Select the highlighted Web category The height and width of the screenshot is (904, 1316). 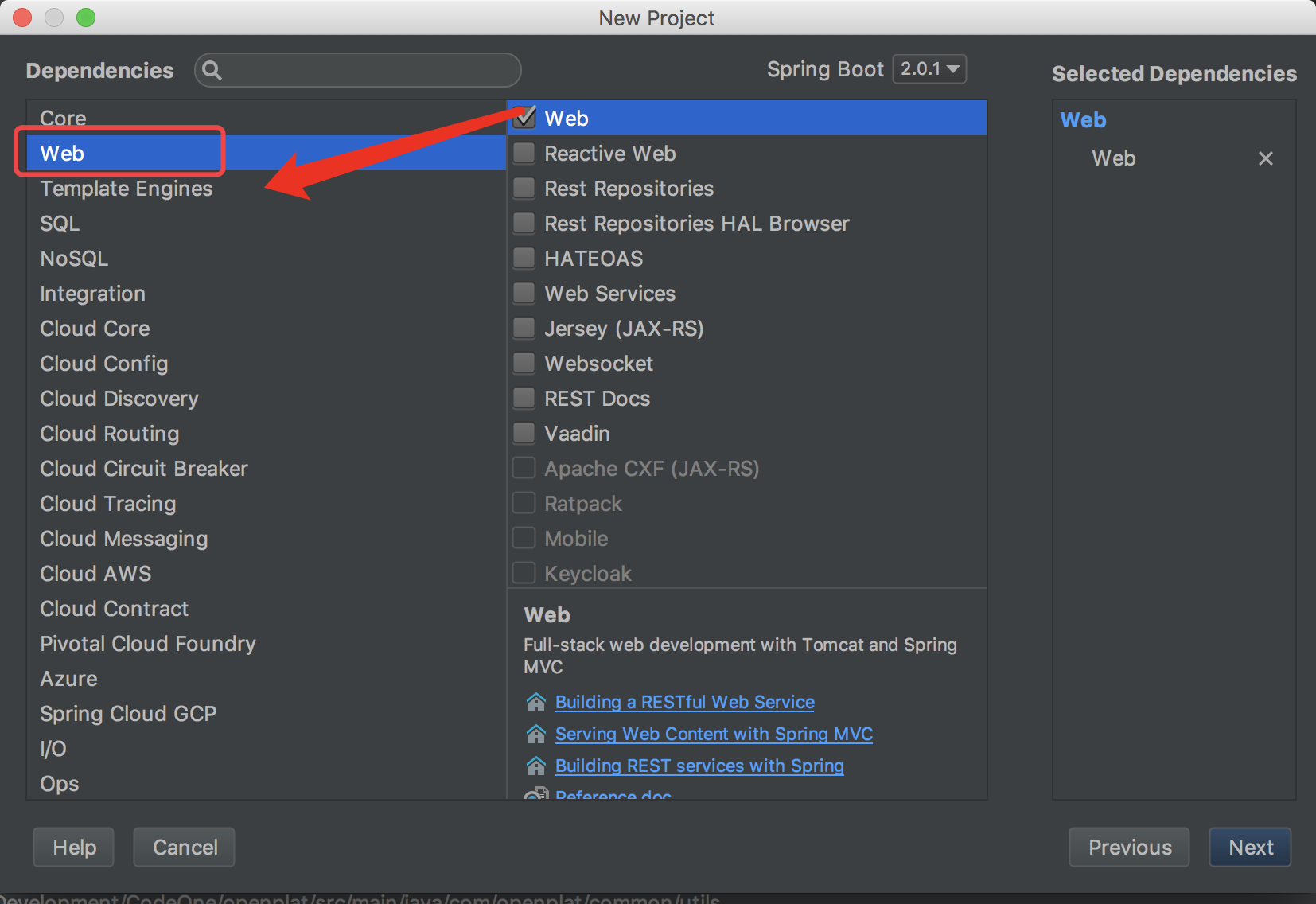coord(267,153)
